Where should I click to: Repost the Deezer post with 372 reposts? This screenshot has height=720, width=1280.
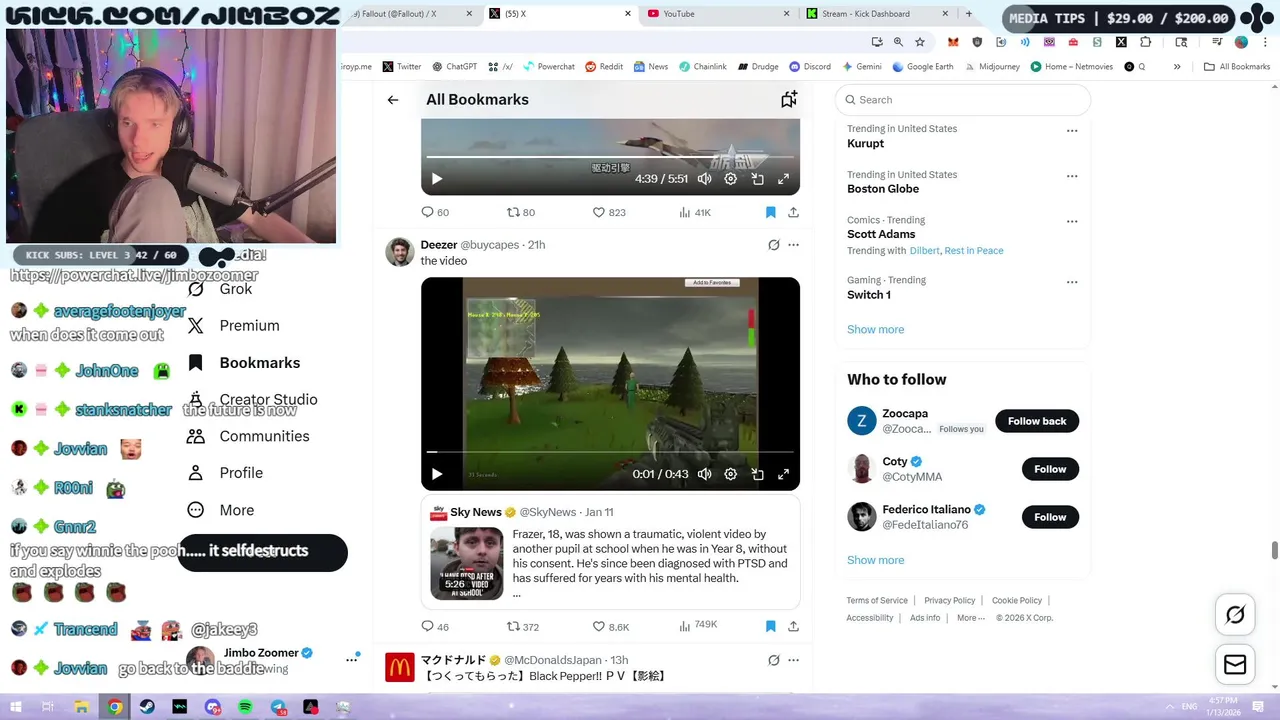click(x=523, y=626)
